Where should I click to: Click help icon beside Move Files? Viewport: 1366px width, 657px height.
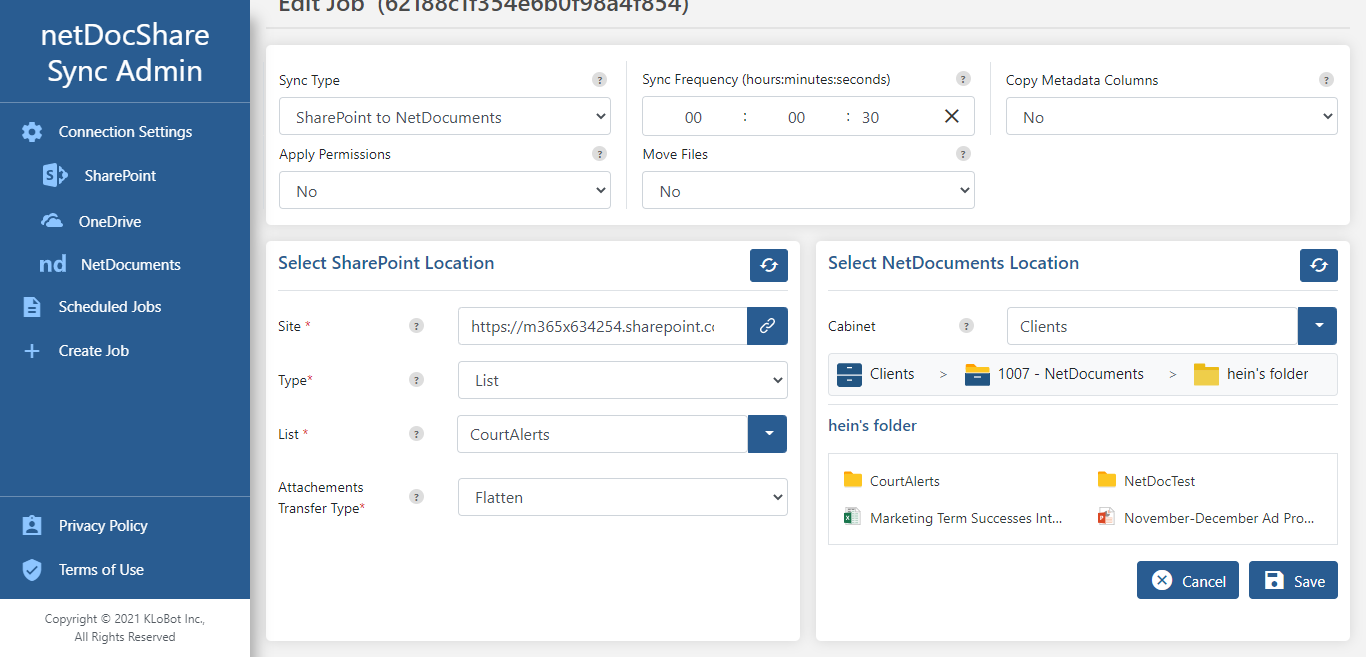coord(963,154)
